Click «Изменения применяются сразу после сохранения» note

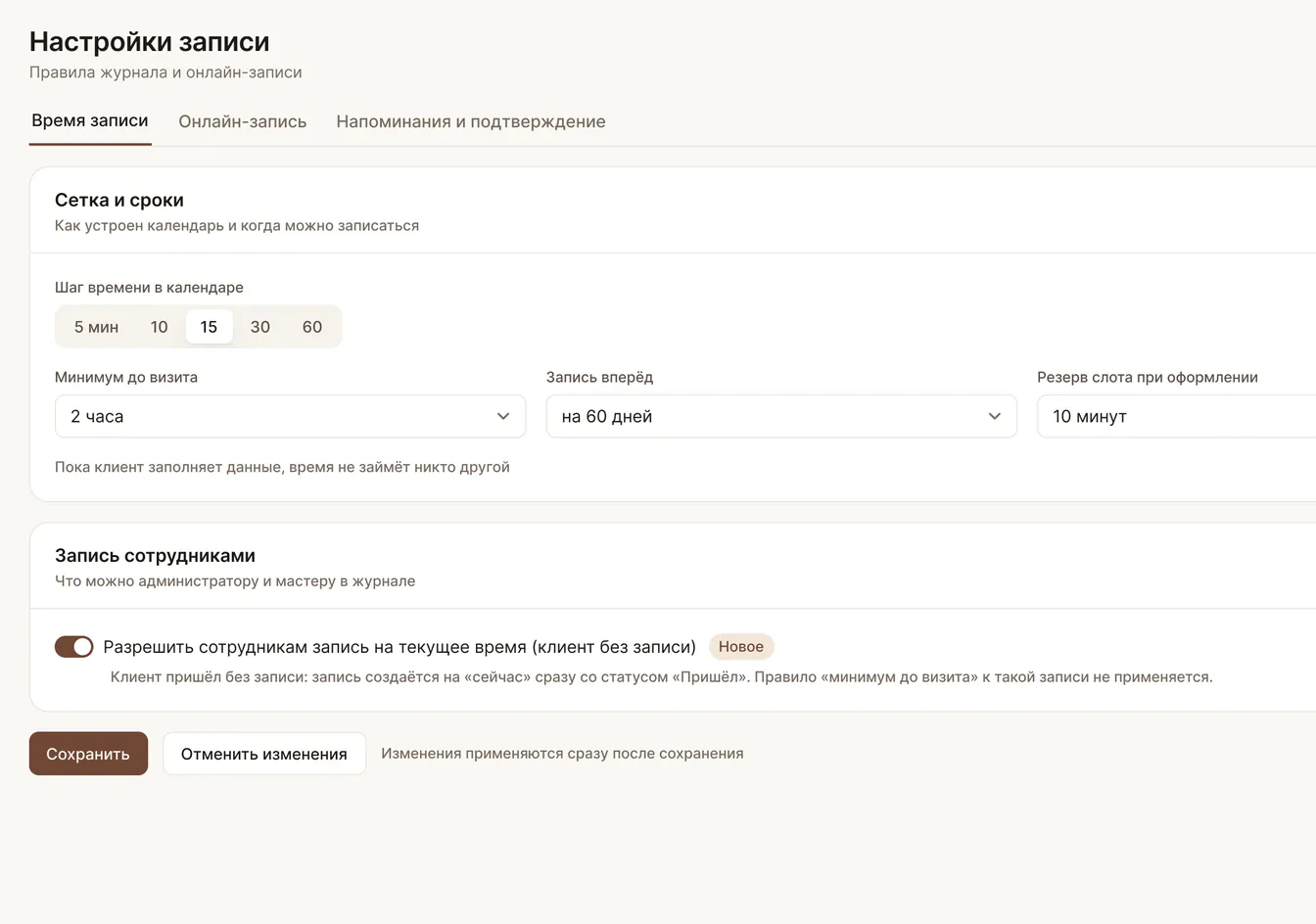[562, 754]
